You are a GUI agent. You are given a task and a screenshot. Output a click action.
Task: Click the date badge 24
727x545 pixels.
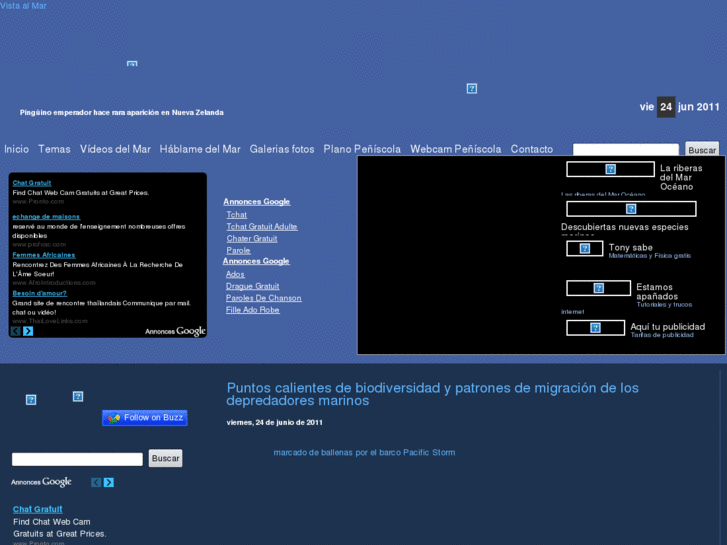pyautogui.click(x=666, y=107)
